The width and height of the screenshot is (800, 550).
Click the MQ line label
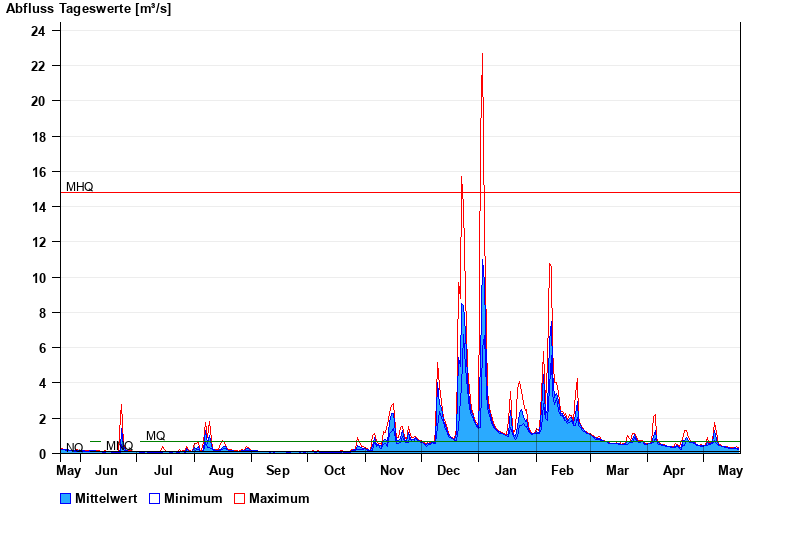tap(156, 436)
